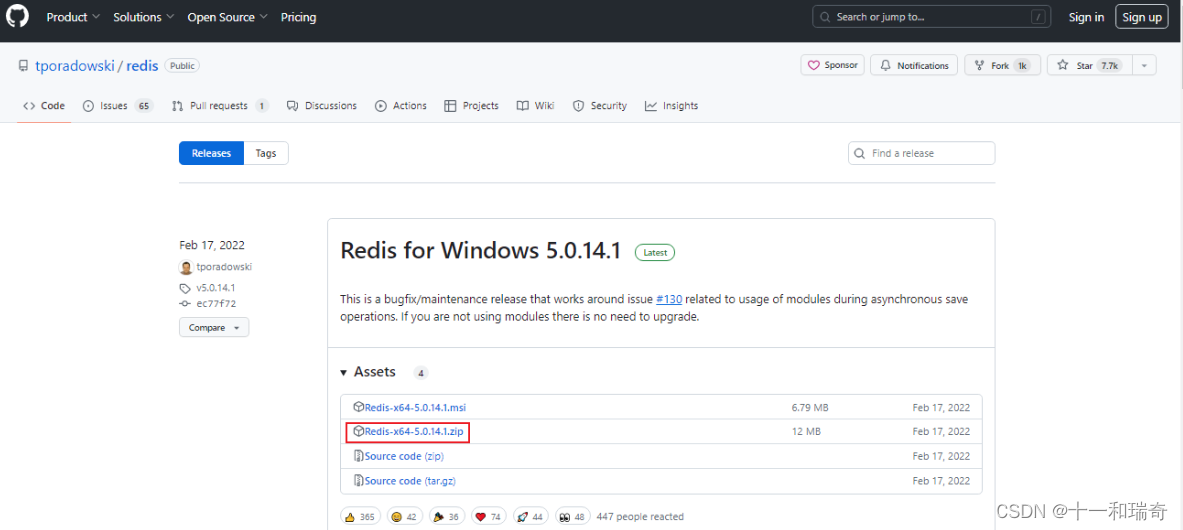Click the file-zip icon beside Source code (tar.gz)
This screenshot has width=1183, height=530.
359,480
